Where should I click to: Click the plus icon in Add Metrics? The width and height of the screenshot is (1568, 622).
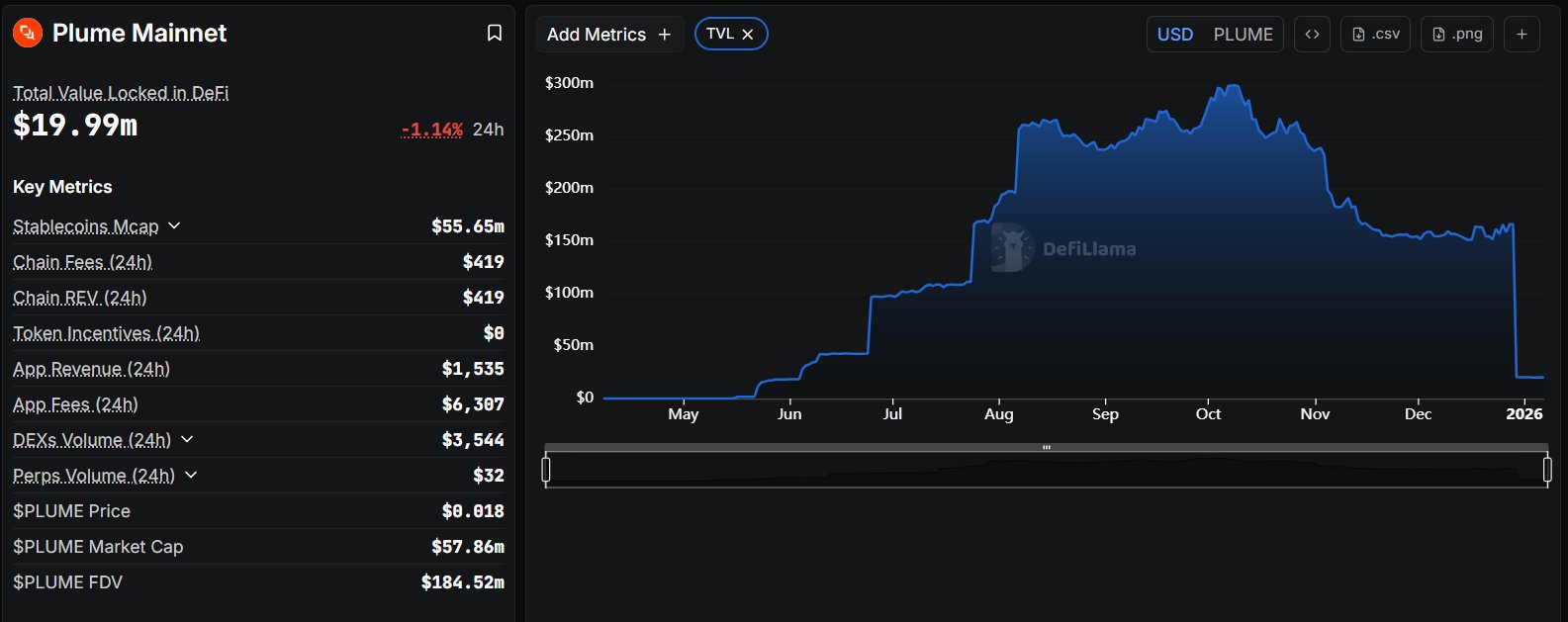pyautogui.click(x=665, y=35)
